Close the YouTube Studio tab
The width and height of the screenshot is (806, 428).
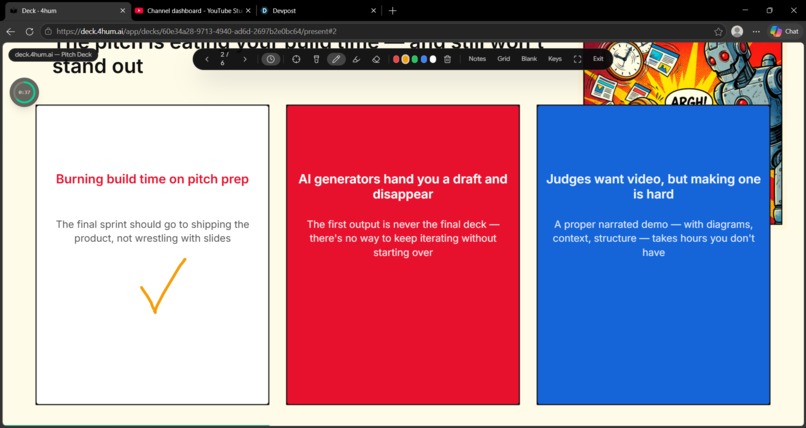248,10
